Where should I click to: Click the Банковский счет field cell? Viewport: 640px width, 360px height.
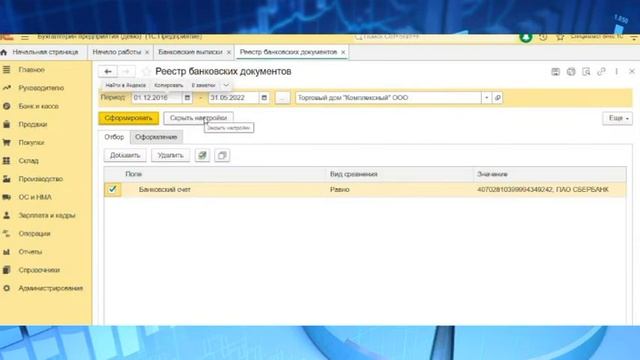click(x=223, y=190)
